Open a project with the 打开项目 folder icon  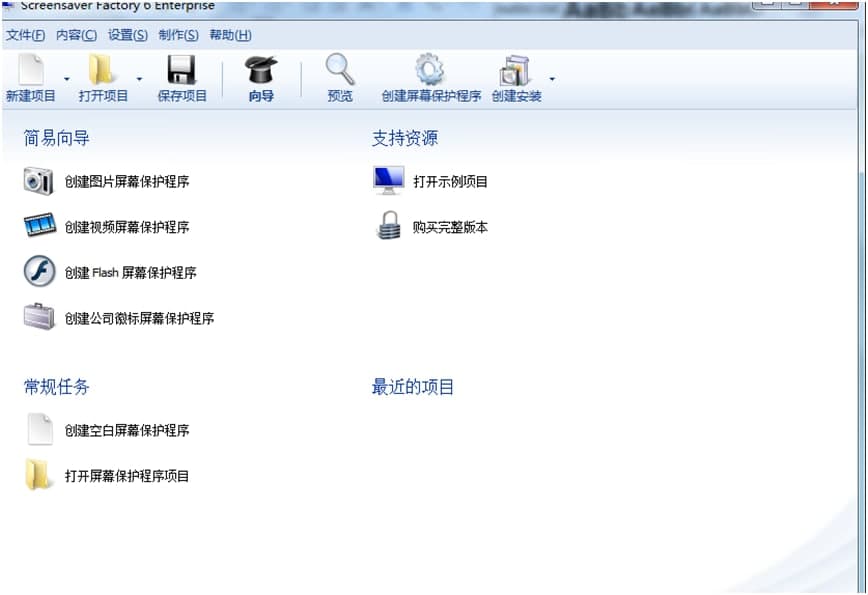point(100,72)
